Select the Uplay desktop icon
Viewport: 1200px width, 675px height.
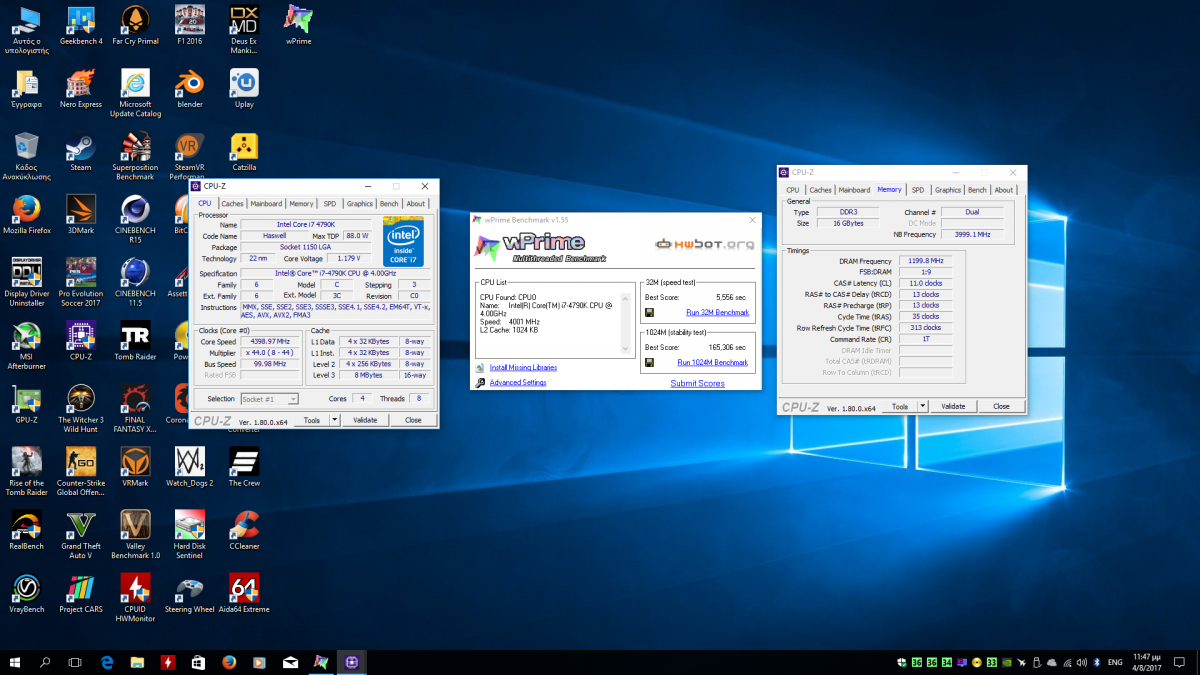point(244,88)
